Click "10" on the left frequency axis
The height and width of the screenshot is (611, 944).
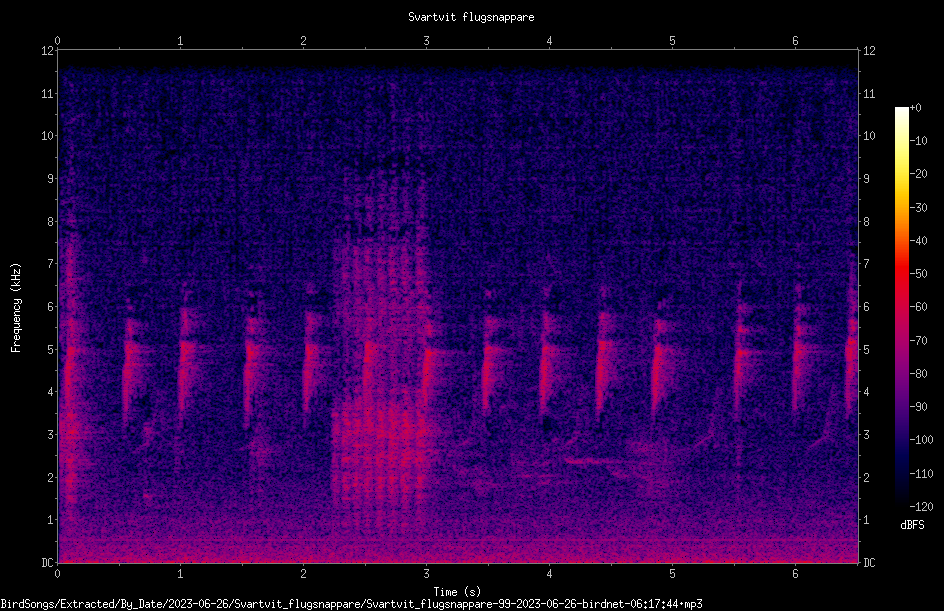47,136
